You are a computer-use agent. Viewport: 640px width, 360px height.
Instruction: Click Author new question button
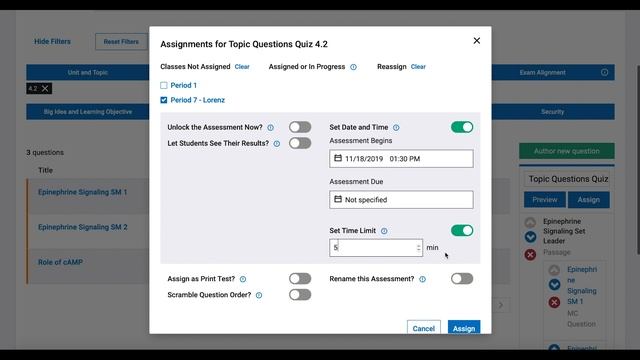tap(567, 151)
